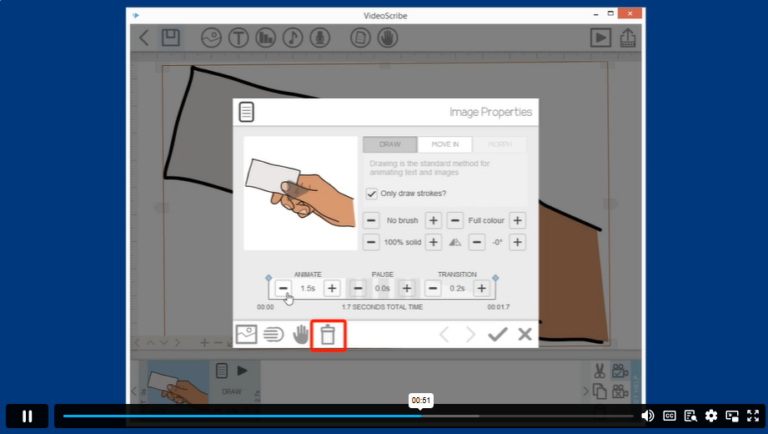The width and height of the screenshot is (768, 434).
Task: Set camera position for element
Action: (x=620, y=371)
